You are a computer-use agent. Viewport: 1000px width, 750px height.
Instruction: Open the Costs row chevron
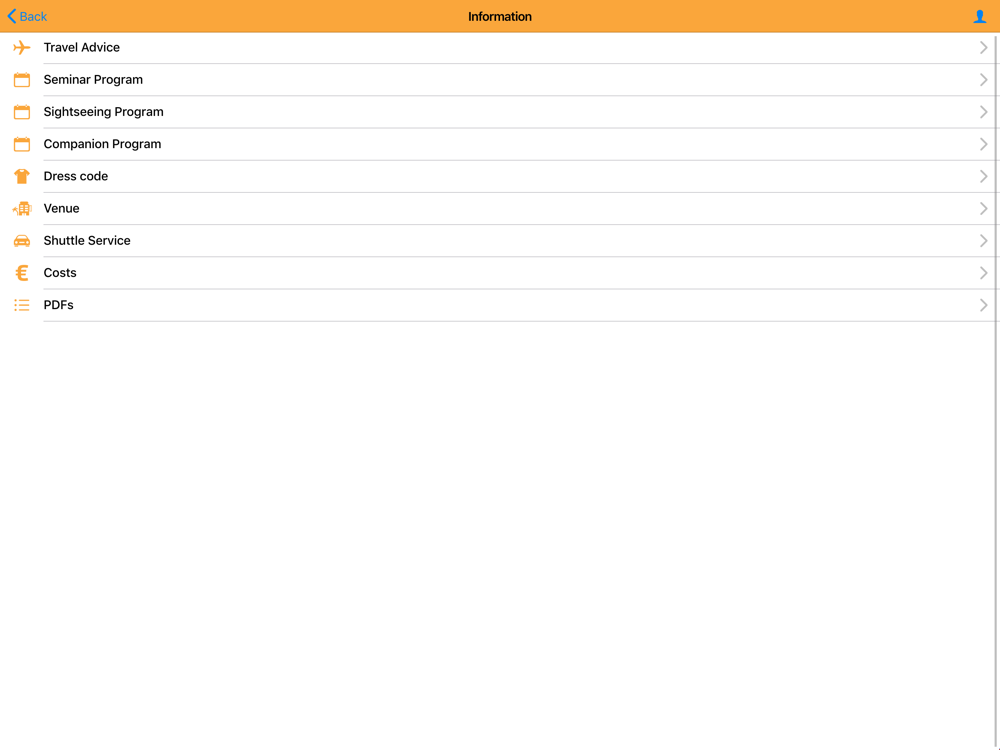tap(983, 273)
